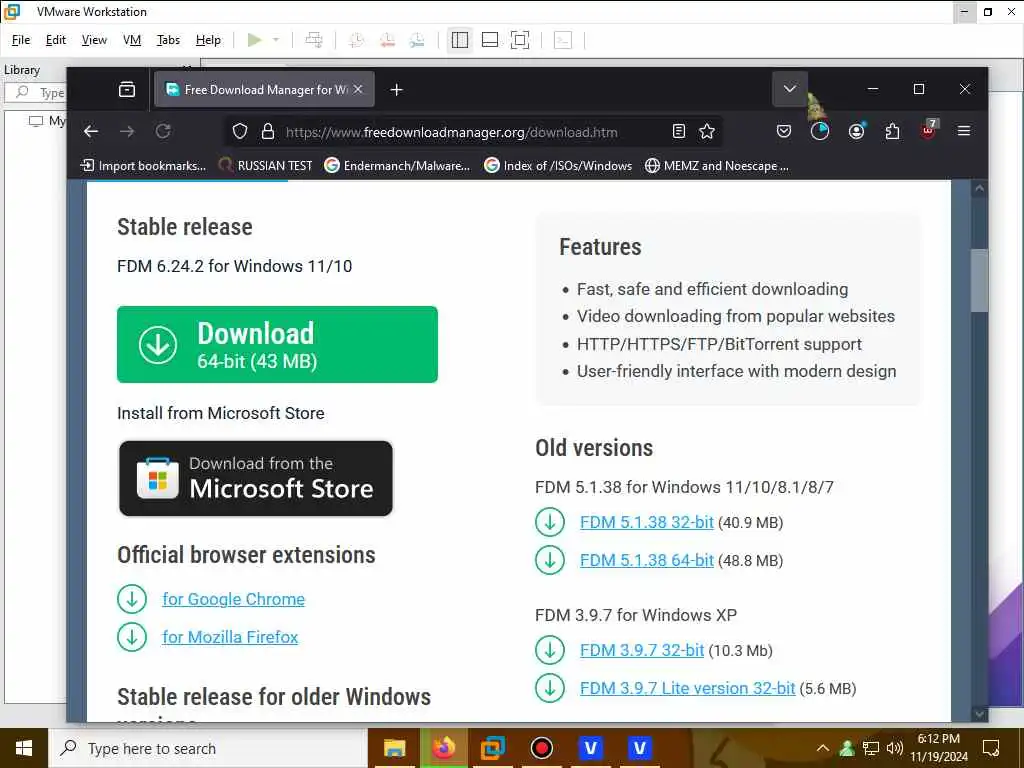
Task: Click the VMware power on play icon
Action: (x=255, y=40)
